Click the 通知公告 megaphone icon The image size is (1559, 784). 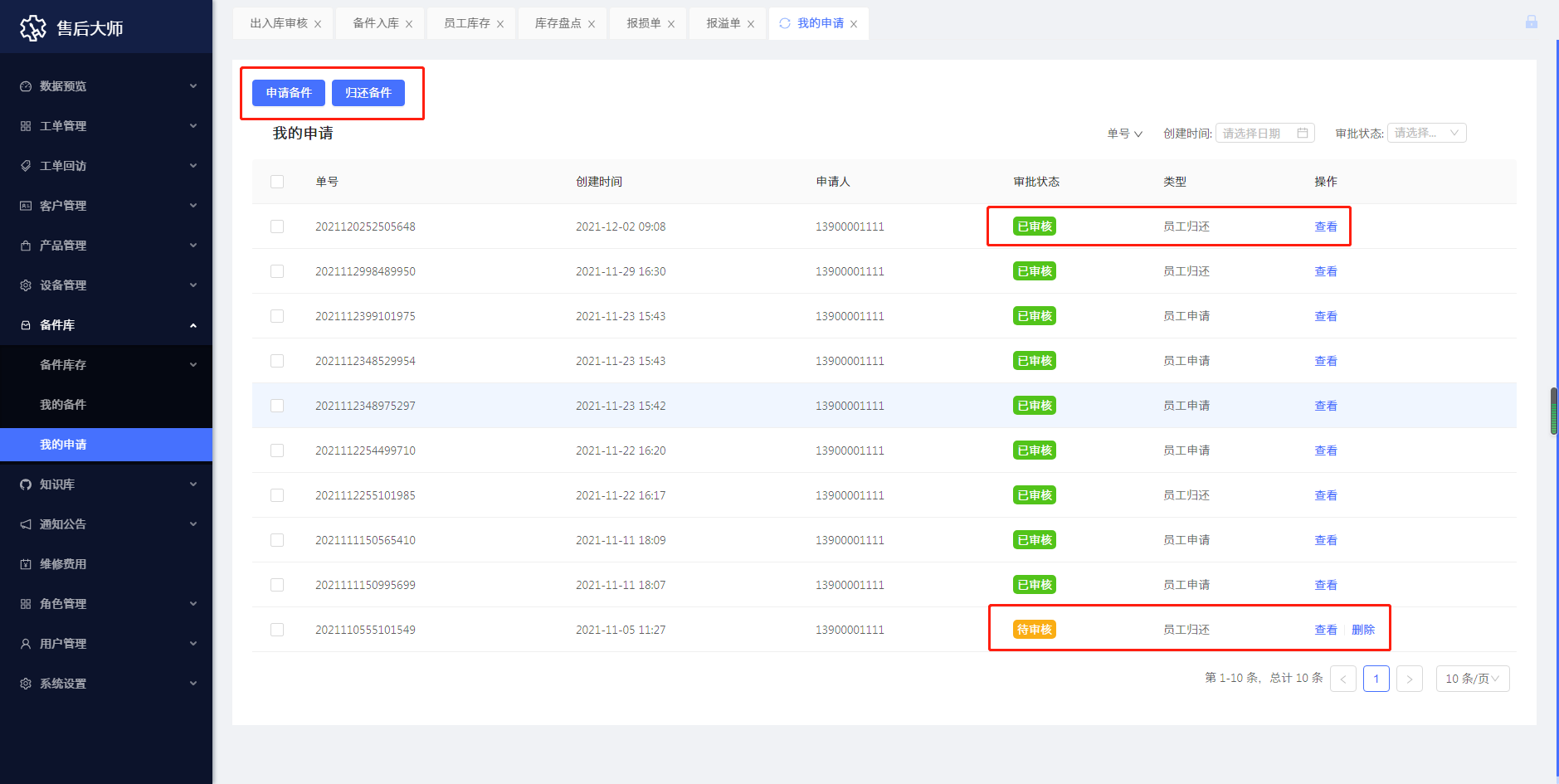click(24, 523)
